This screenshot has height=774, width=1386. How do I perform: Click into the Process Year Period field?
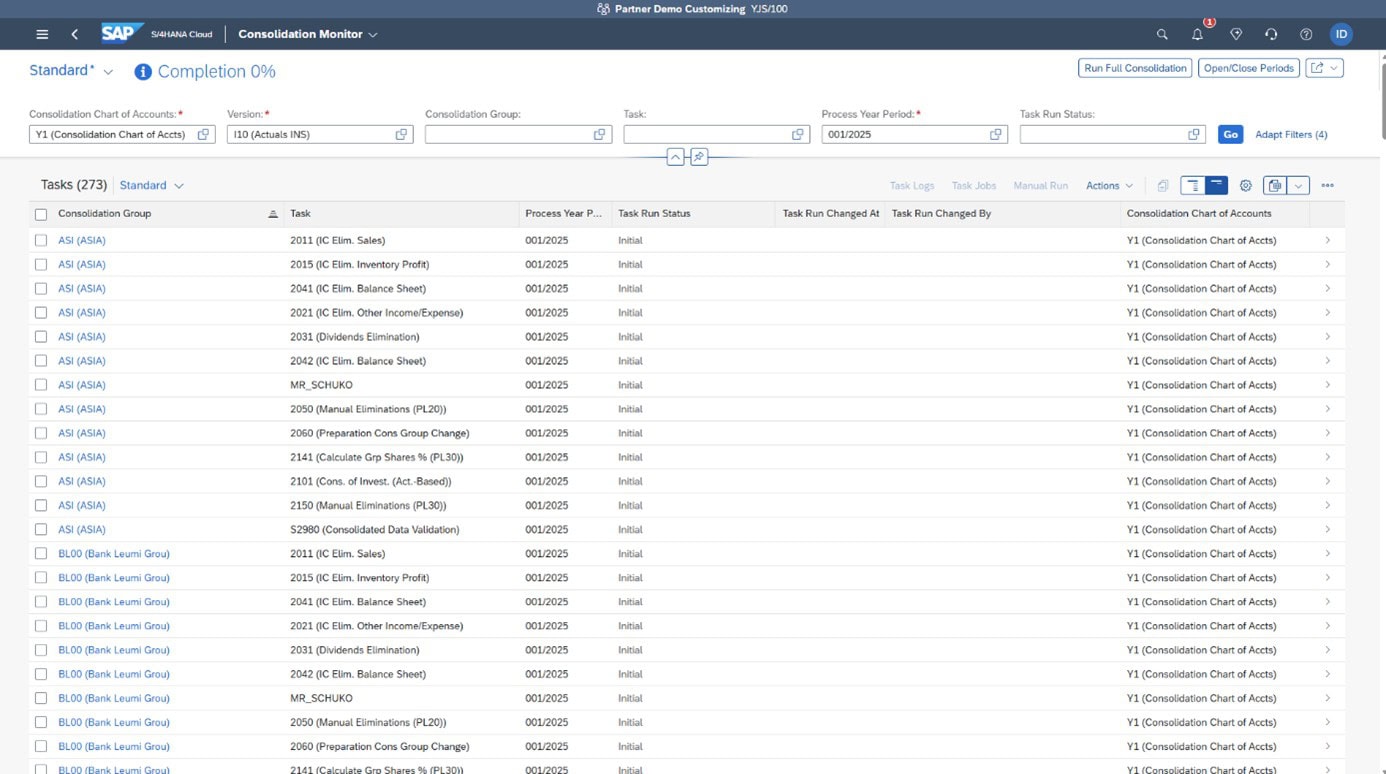905,134
